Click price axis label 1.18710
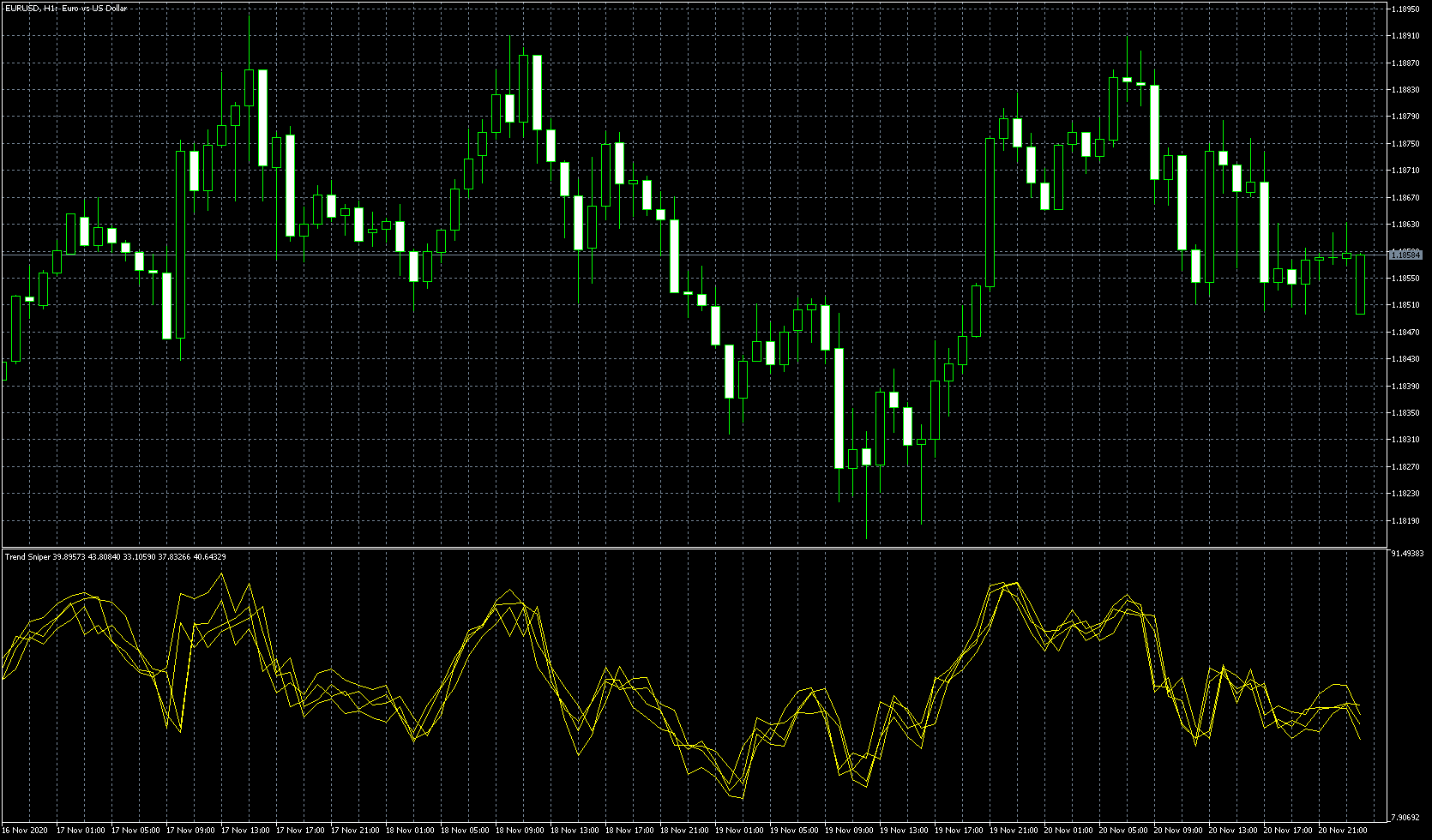 [x=1406, y=171]
